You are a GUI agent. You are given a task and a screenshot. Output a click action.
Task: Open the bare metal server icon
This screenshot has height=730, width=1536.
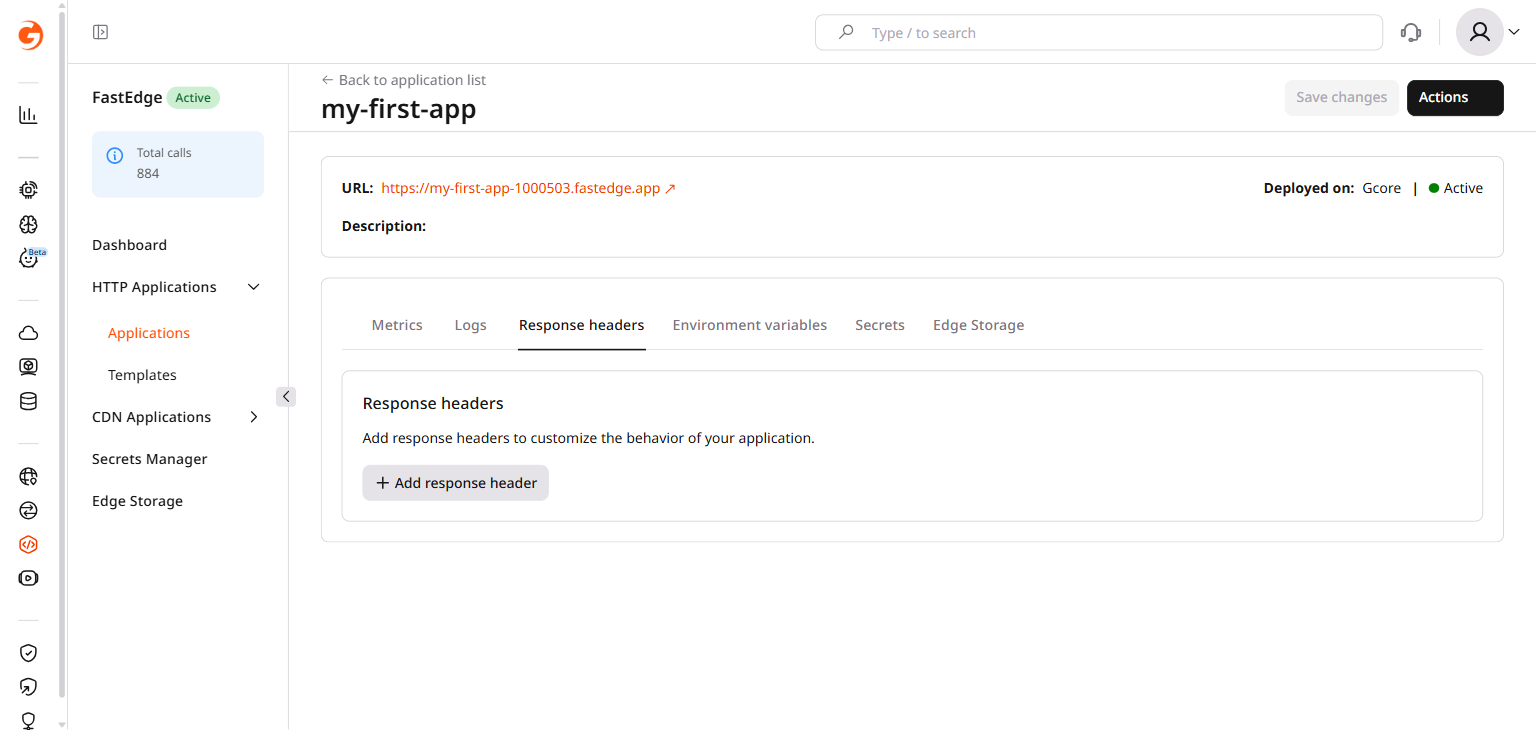[x=28, y=367]
